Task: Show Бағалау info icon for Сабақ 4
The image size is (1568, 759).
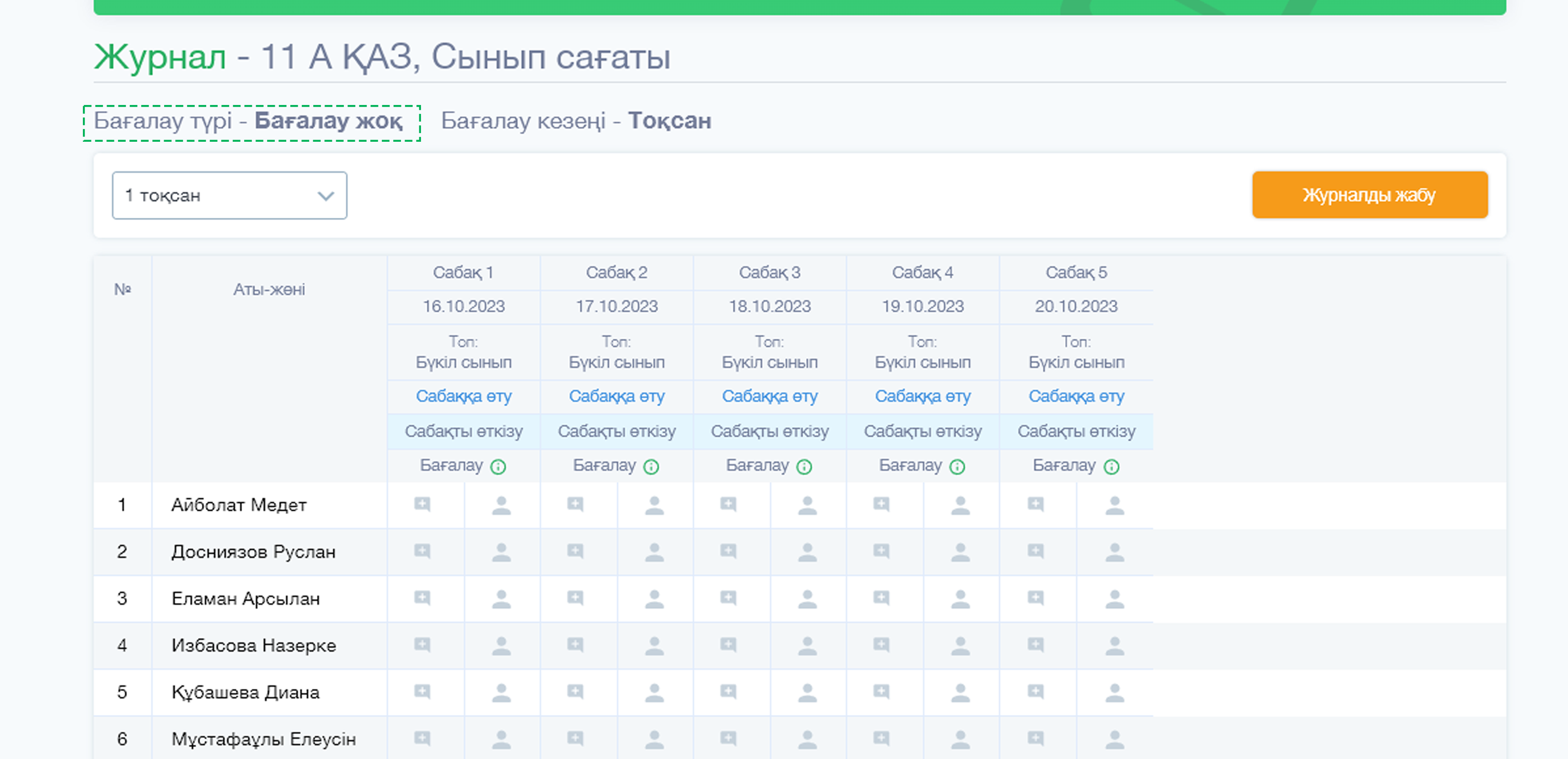Action: [x=958, y=467]
